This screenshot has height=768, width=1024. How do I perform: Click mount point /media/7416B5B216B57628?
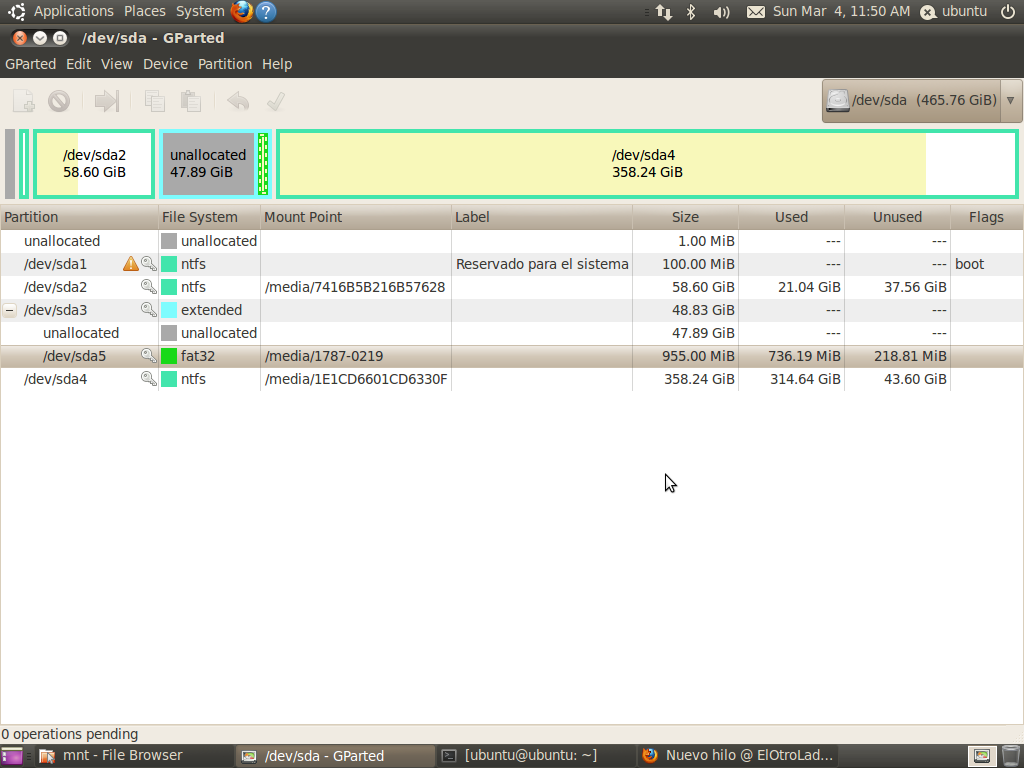(x=355, y=287)
